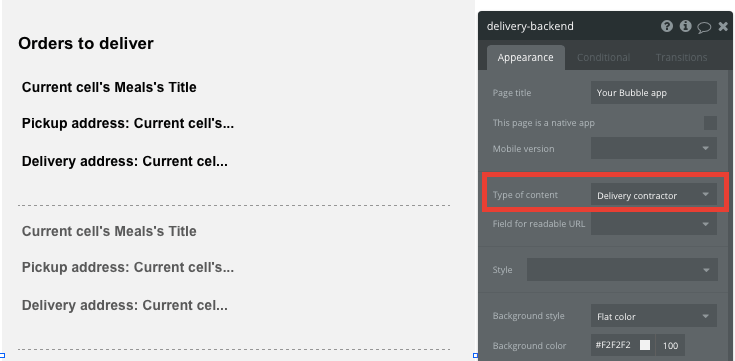Select first 'Current cell's Meals's Title' text

point(109,87)
